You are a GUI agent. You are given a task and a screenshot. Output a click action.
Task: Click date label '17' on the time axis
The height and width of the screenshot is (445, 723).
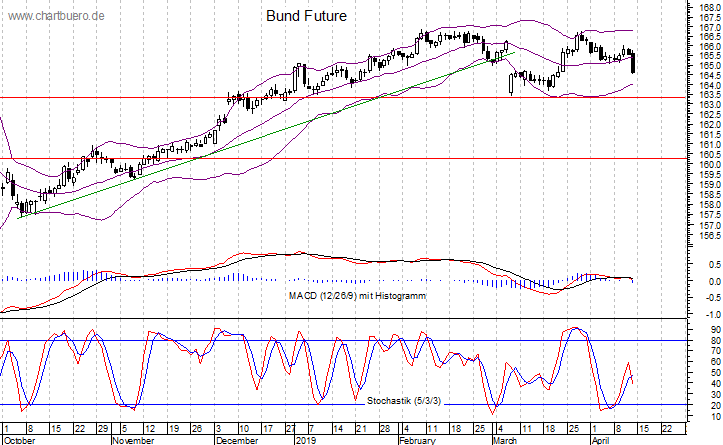267,429
